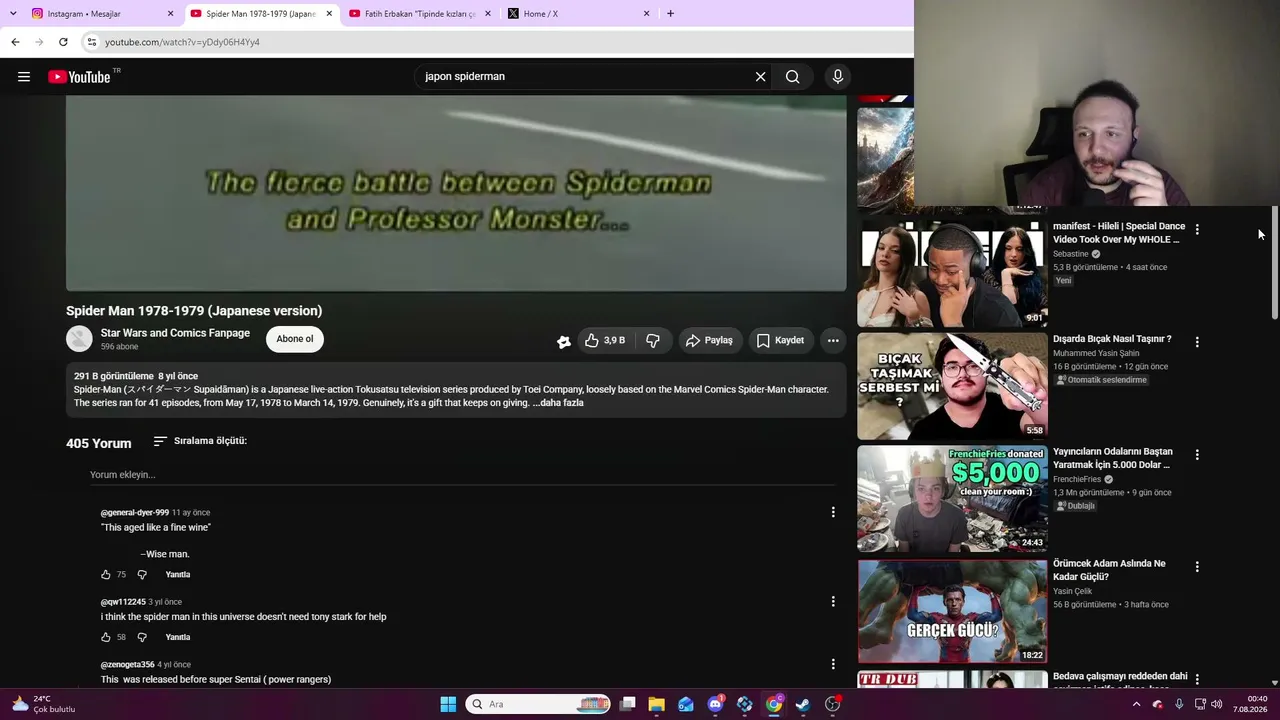1280x720 pixels.
Task: Open menu for Dışarda Bıçak Nasıl Taşınır video
Action: pos(1197,342)
